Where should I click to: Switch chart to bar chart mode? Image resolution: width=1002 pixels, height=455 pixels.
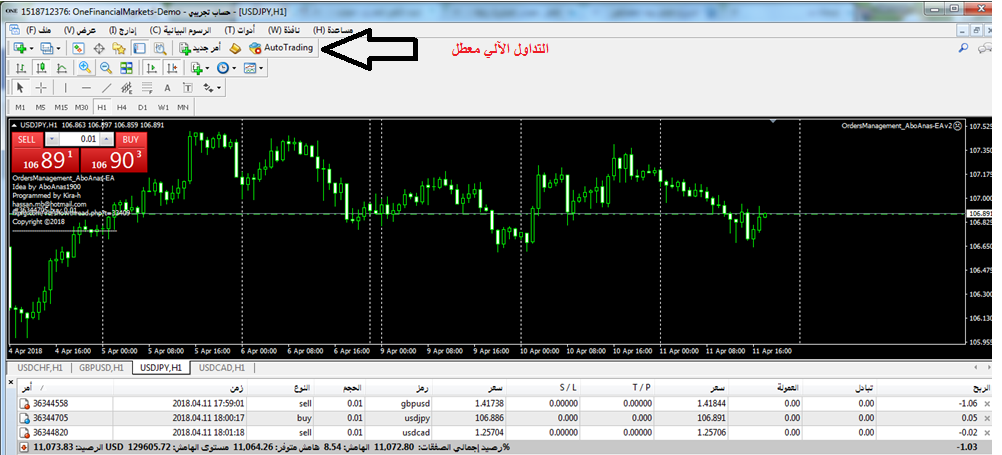click(19, 68)
